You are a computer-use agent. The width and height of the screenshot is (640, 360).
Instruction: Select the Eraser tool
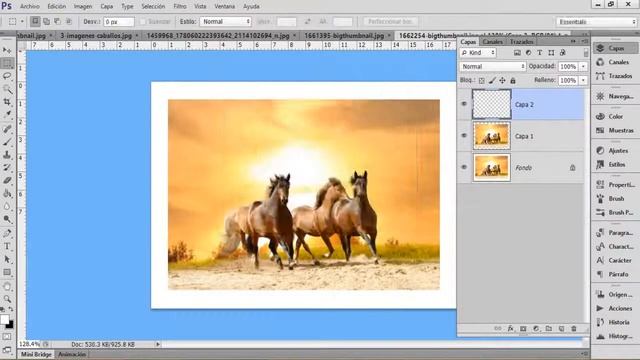(7, 180)
